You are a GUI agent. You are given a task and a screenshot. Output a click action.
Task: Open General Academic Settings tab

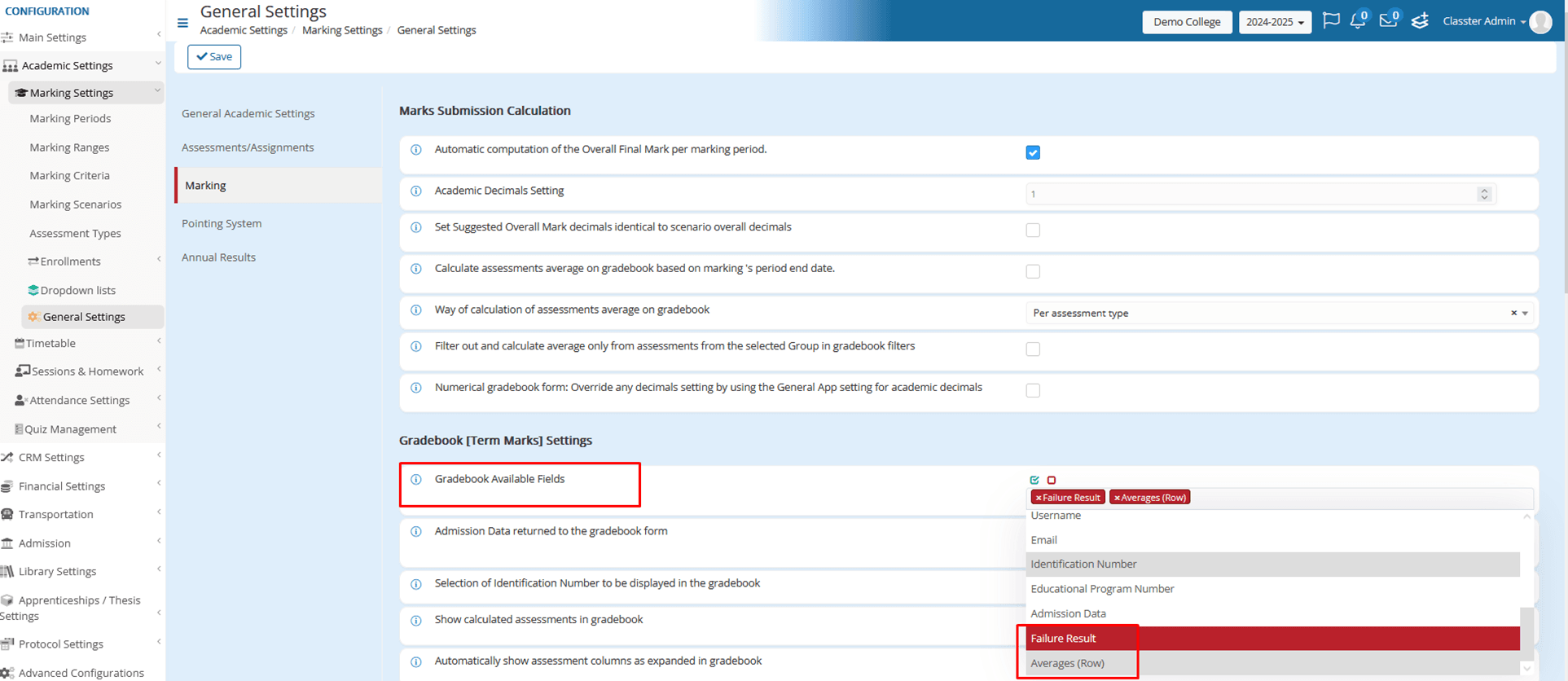(248, 114)
